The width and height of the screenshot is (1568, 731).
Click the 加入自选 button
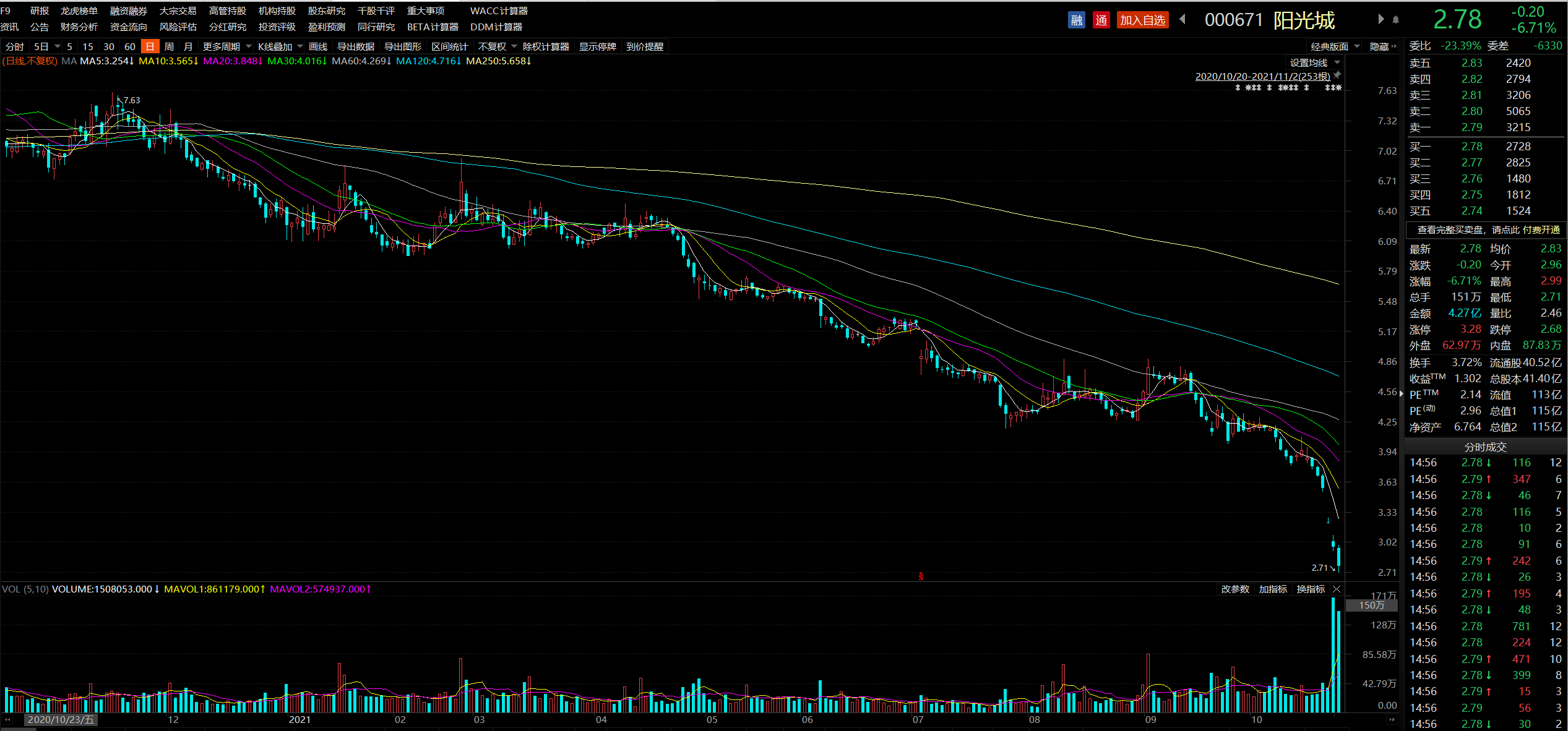coord(1142,20)
